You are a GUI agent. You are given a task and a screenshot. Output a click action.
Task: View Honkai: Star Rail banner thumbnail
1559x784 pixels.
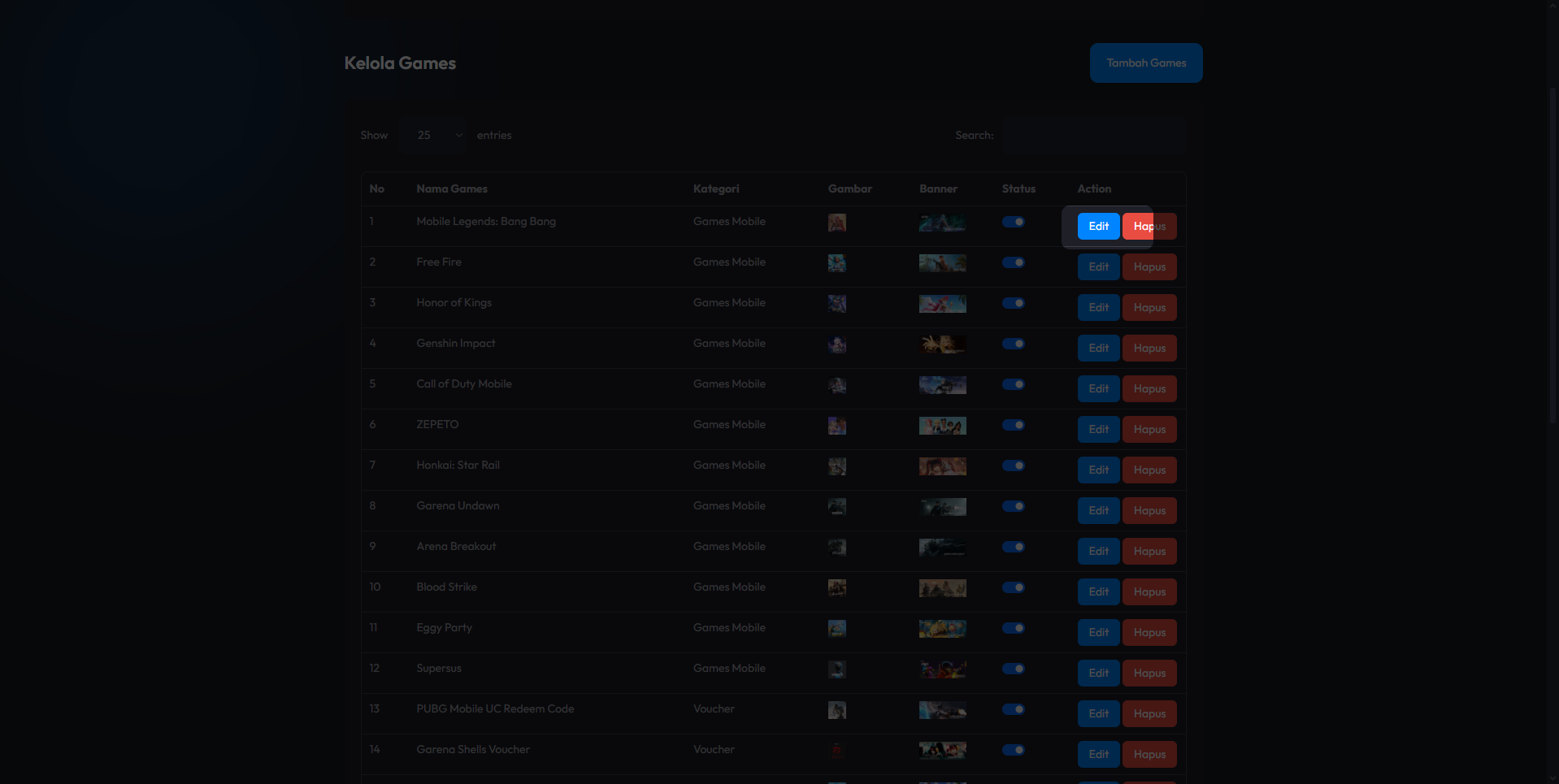[942, 466]
